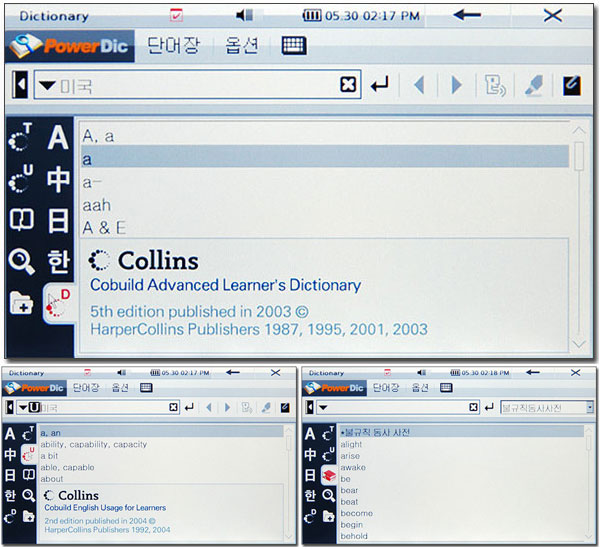Select 'a, an' entry in the English Usage screen

[162, 432]
